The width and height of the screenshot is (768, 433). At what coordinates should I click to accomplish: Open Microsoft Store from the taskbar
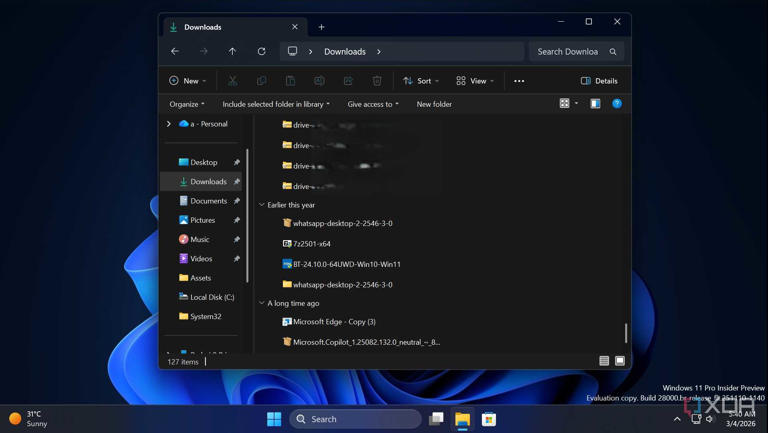[488, 419]
